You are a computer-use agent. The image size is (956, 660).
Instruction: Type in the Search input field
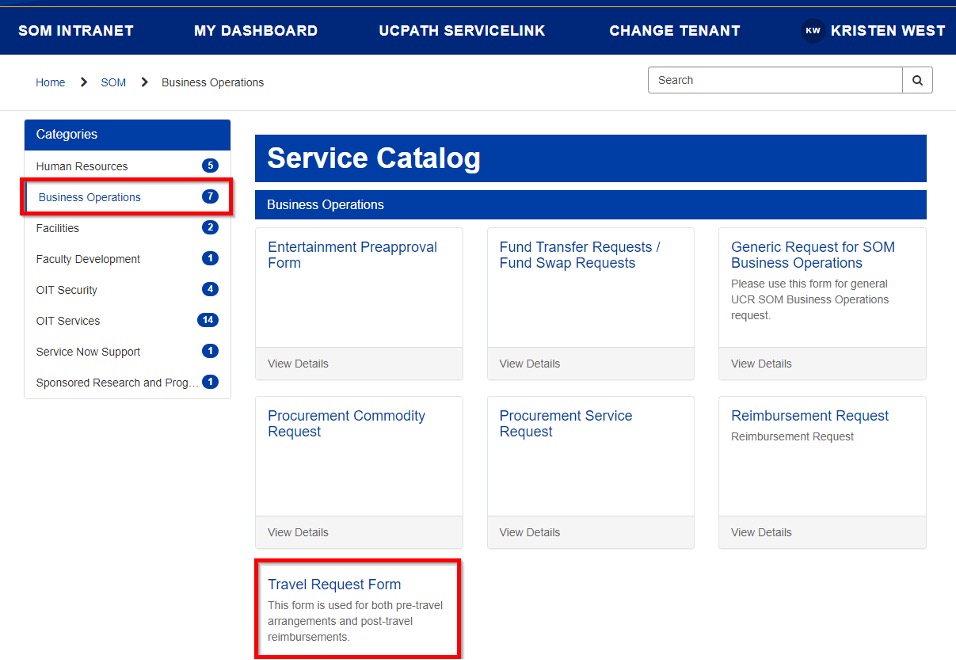775,81
